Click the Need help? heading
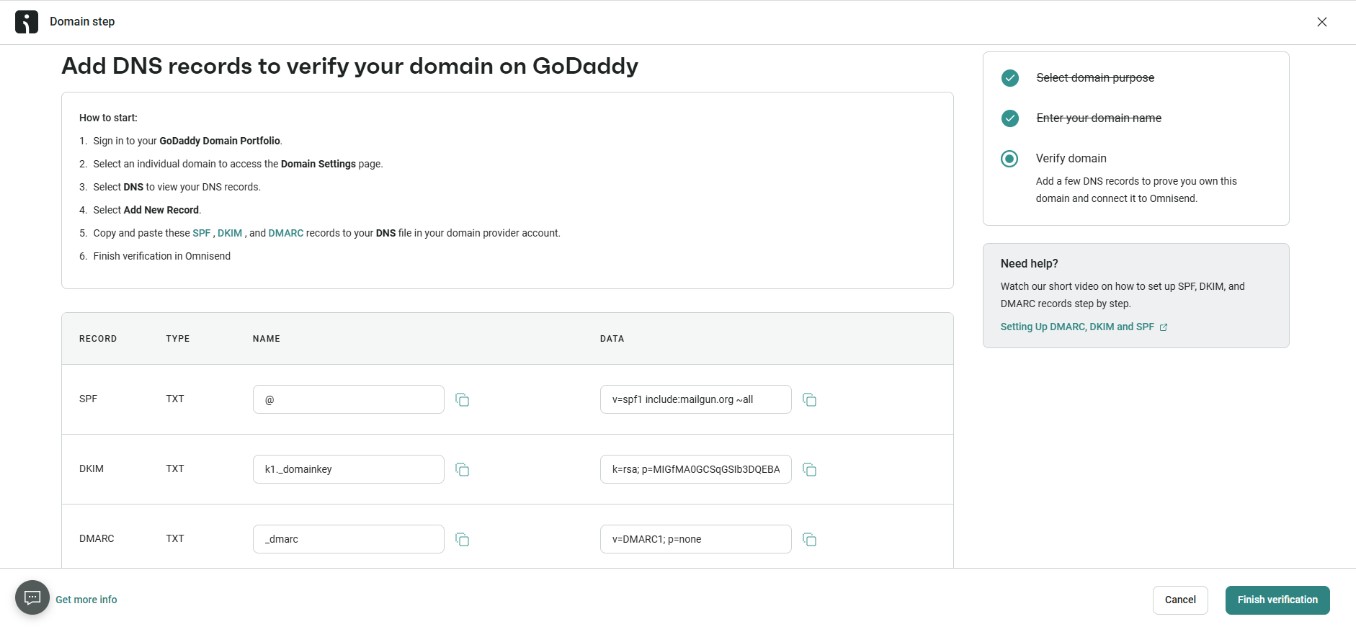 coord(1029,264)
